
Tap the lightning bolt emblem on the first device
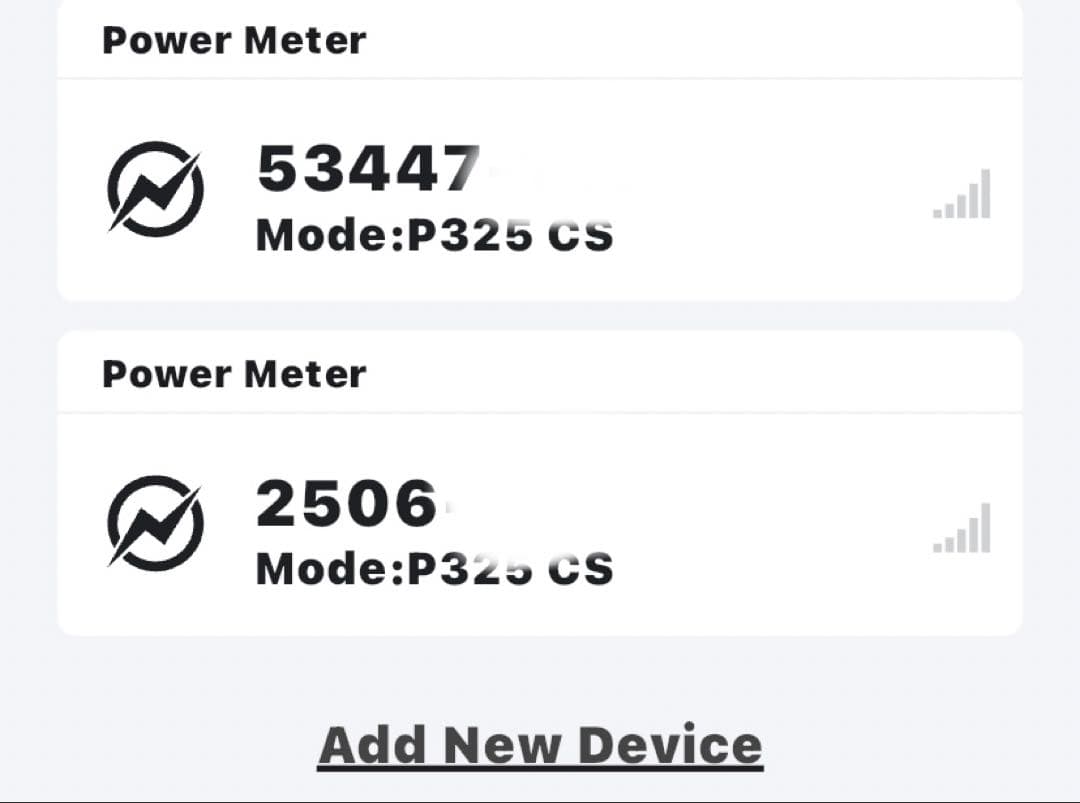pyautogui.click(x=155, y=190)
